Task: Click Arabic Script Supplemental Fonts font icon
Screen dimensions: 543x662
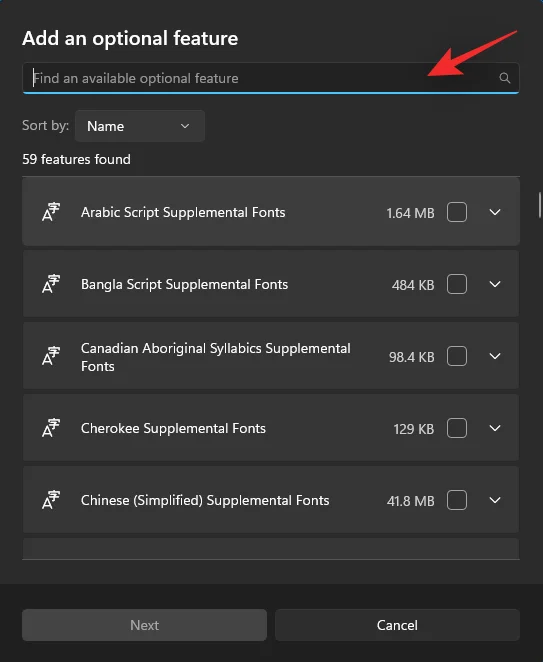Action: click(x=51, y=212)
